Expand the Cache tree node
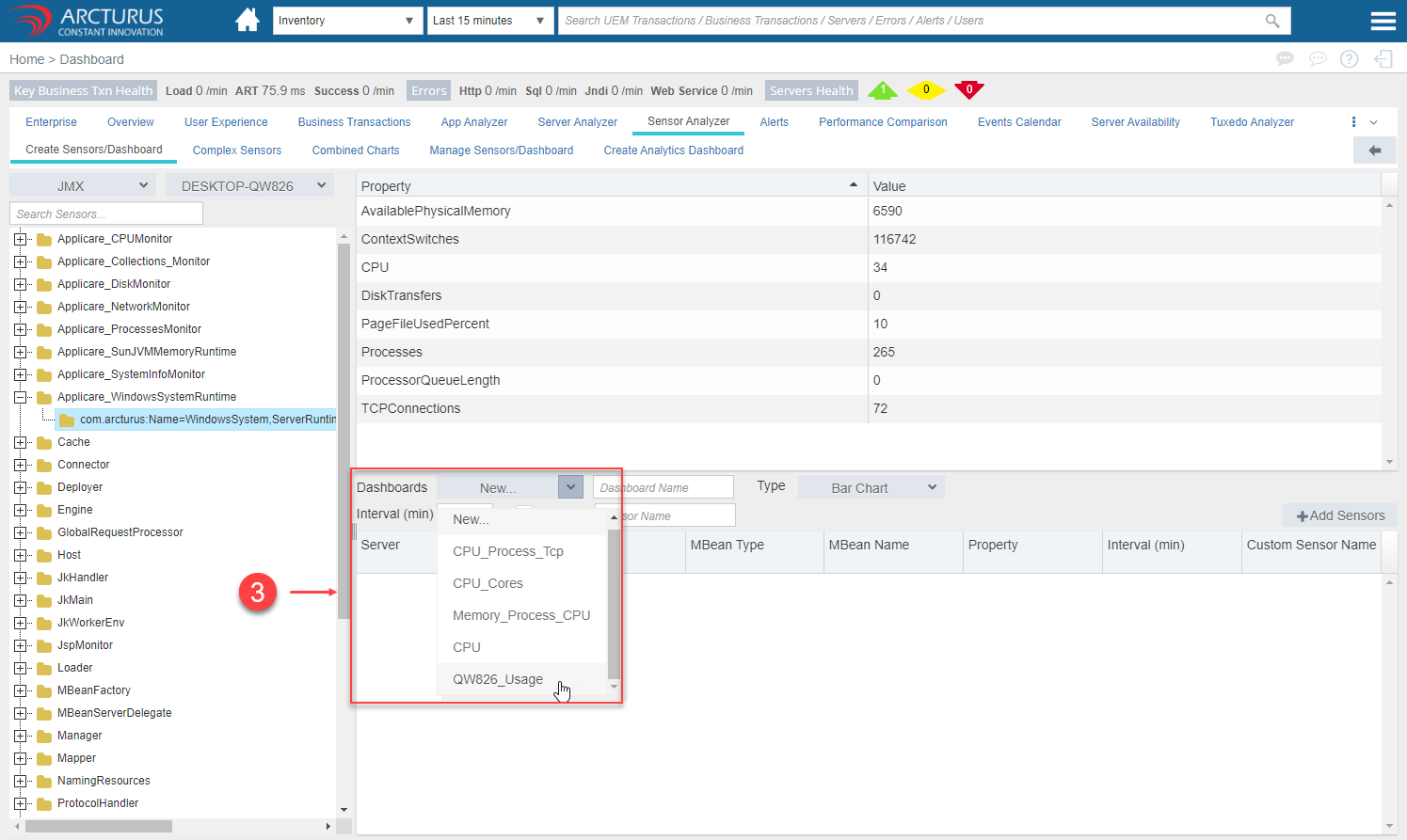 click(20, 442)
